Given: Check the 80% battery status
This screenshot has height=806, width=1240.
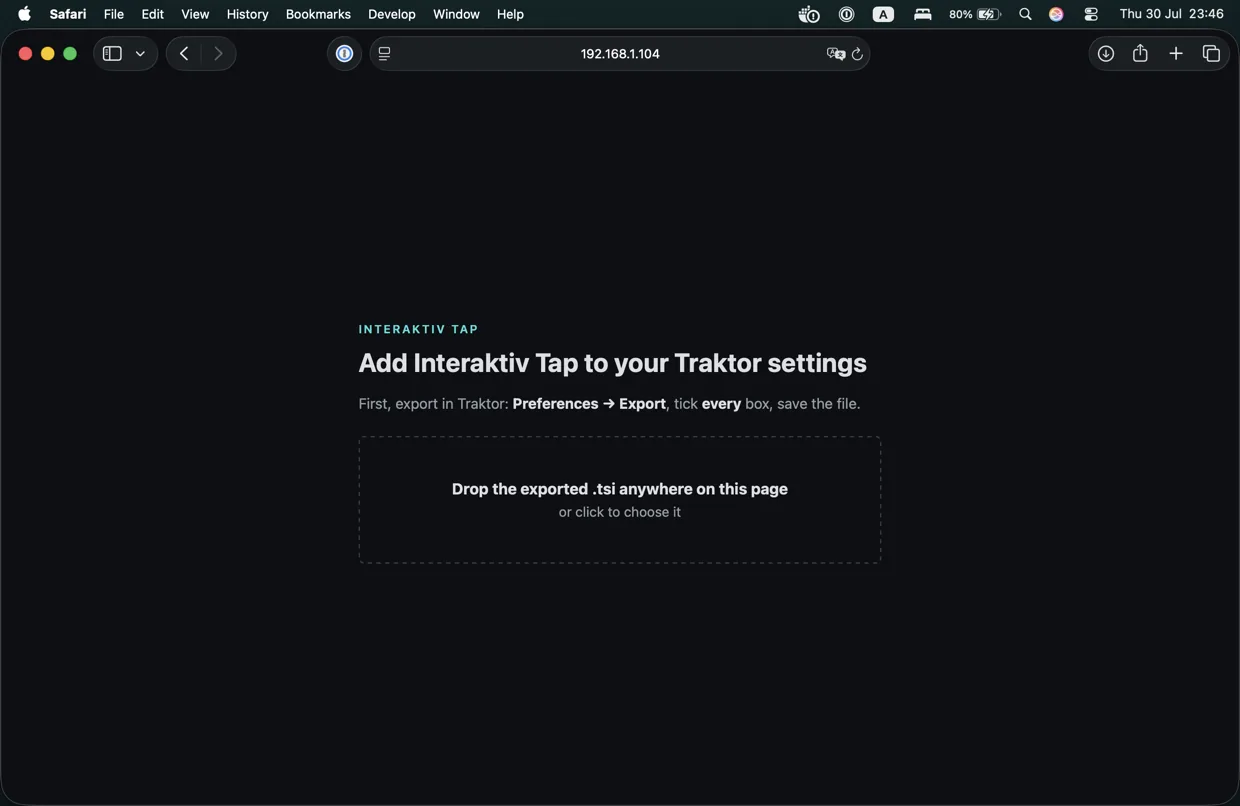Looking at the screenshot, I should (x=975, y=14).
